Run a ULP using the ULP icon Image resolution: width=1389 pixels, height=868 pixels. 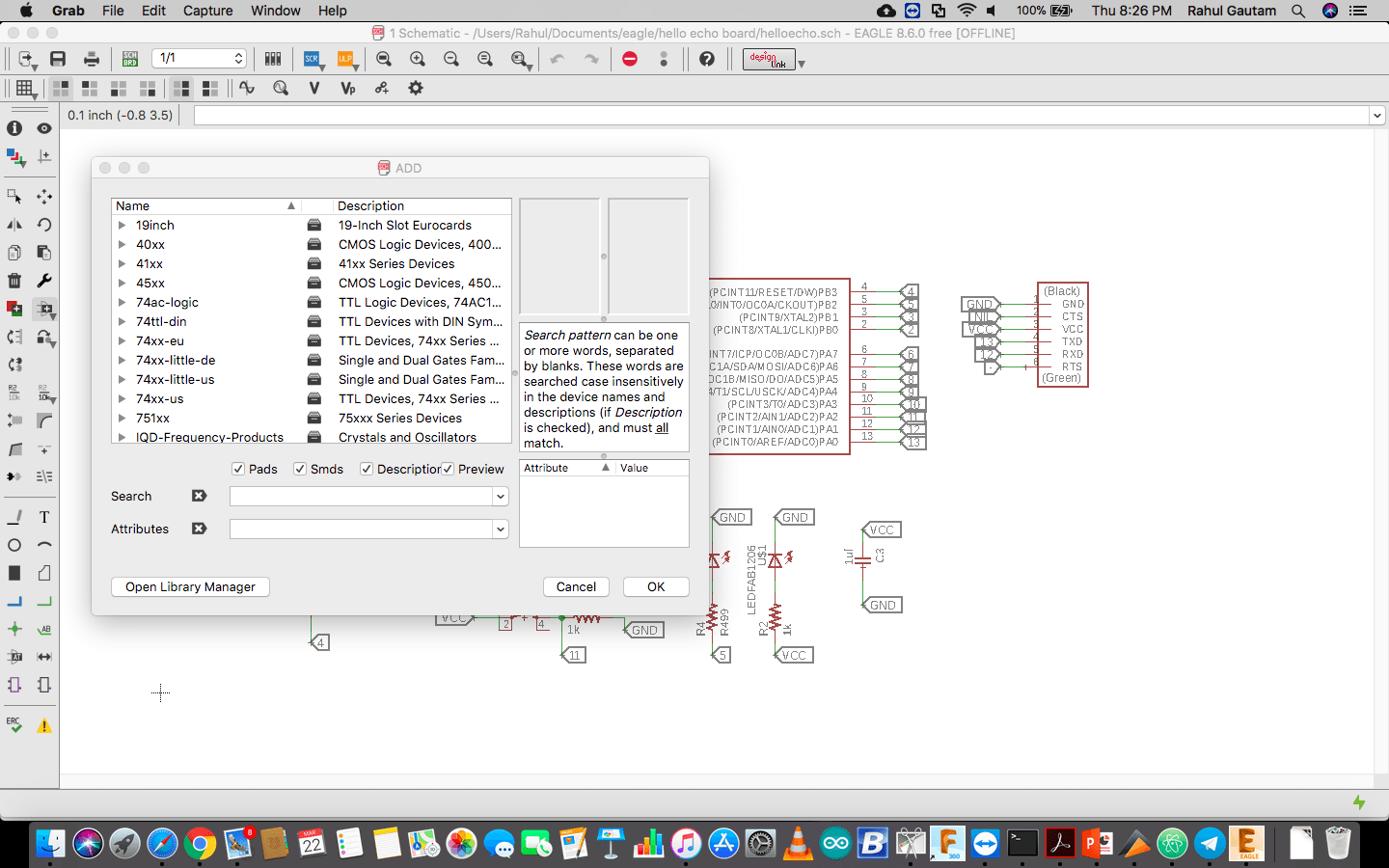click(x=345, y=59)
